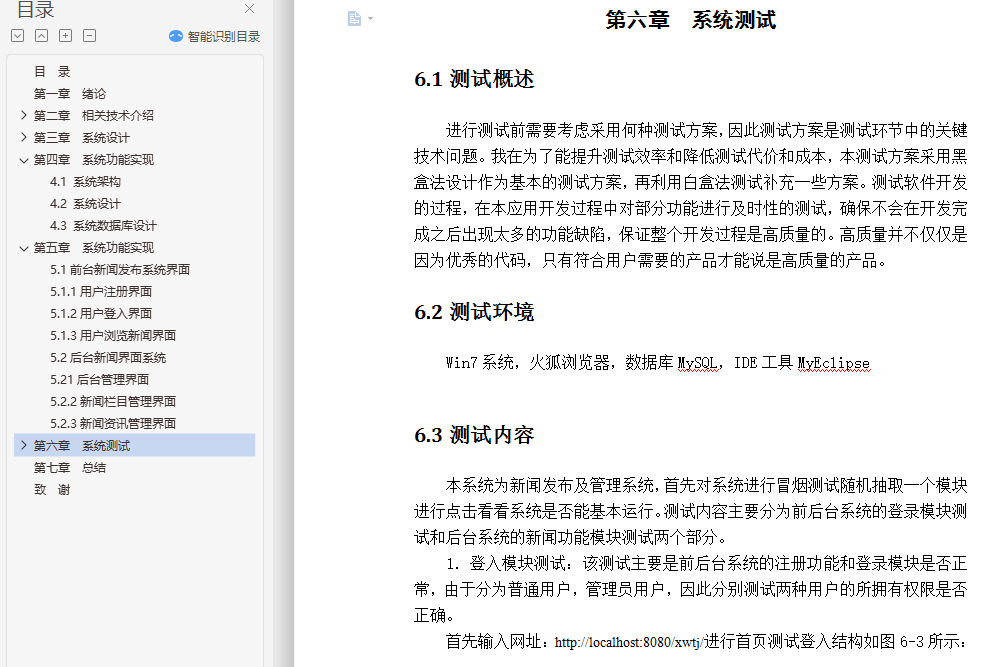Navigate to 4.3 系统数据库设计
Screen dimensions: 998x667
[103, 225]
